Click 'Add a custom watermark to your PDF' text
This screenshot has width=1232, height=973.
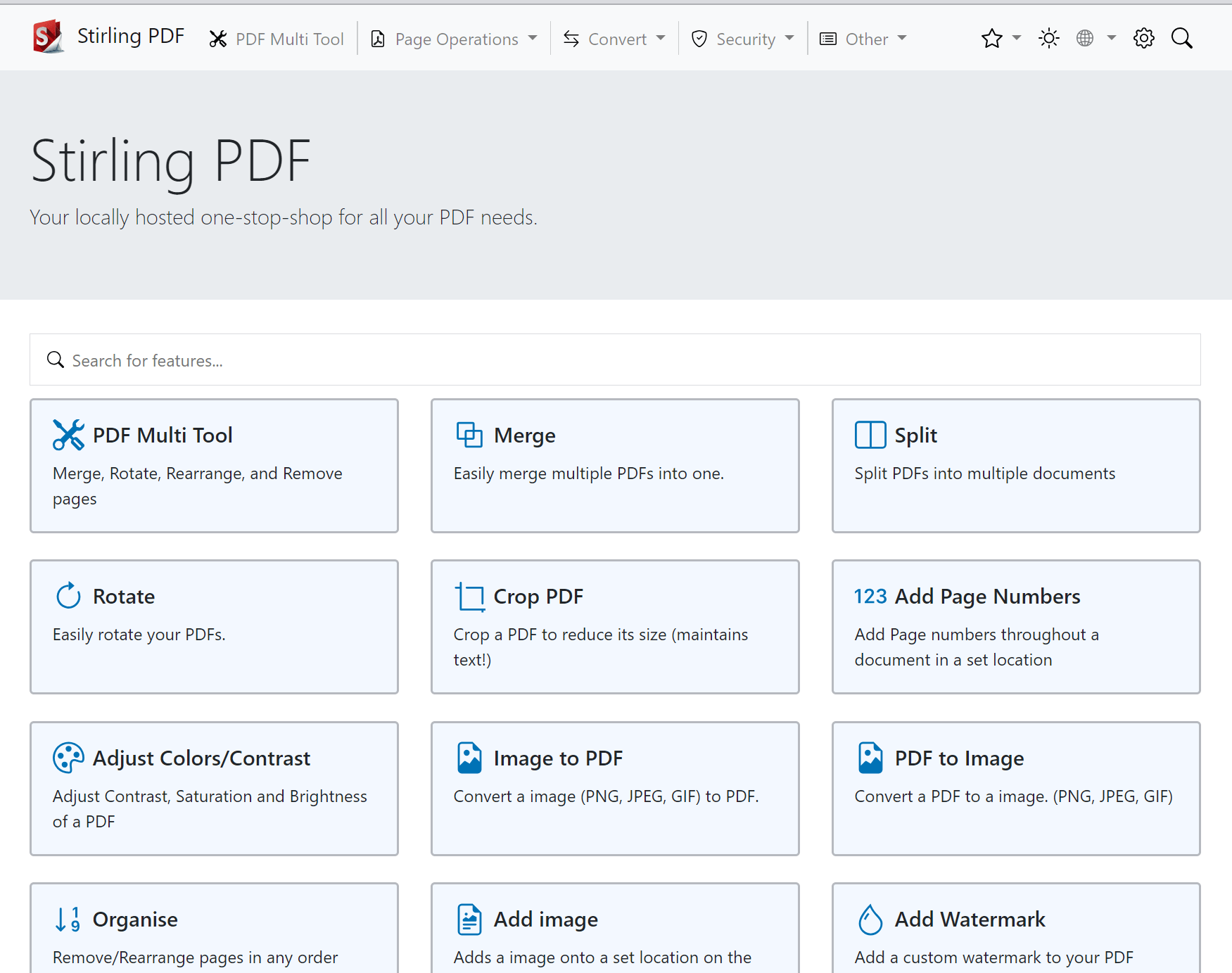tap(993, 958)
